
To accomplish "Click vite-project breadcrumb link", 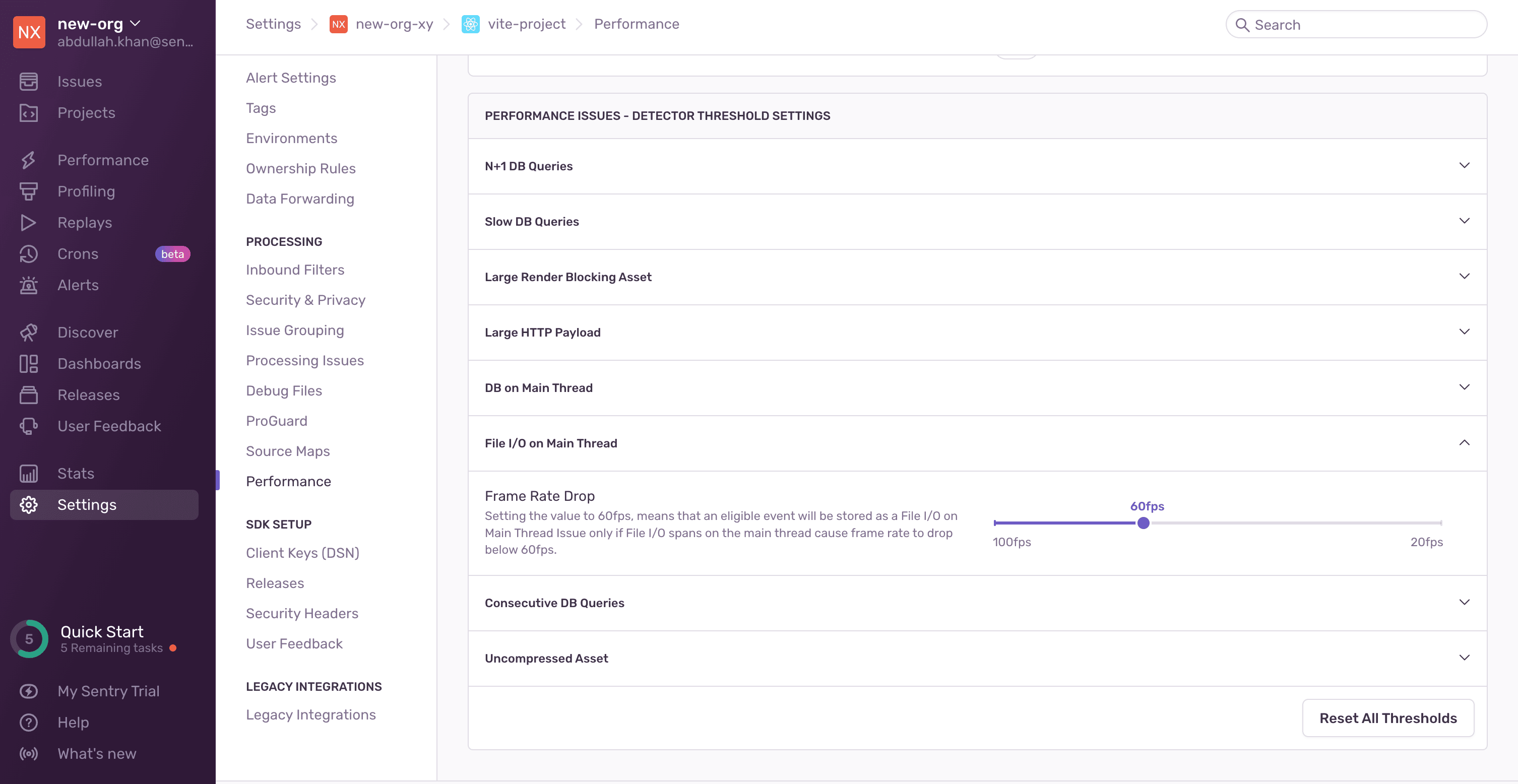I will coord(526,24).
